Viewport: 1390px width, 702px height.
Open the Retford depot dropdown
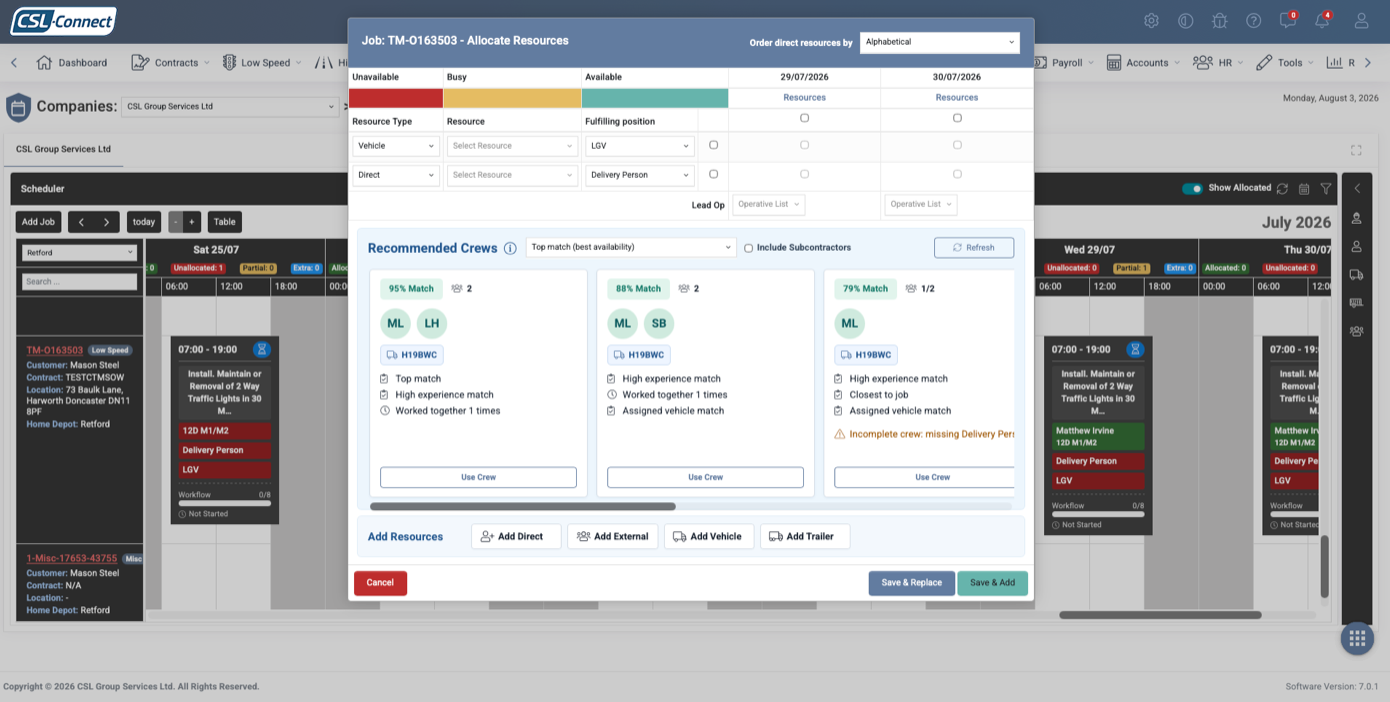pyautogui.click(x=79, y=253)
